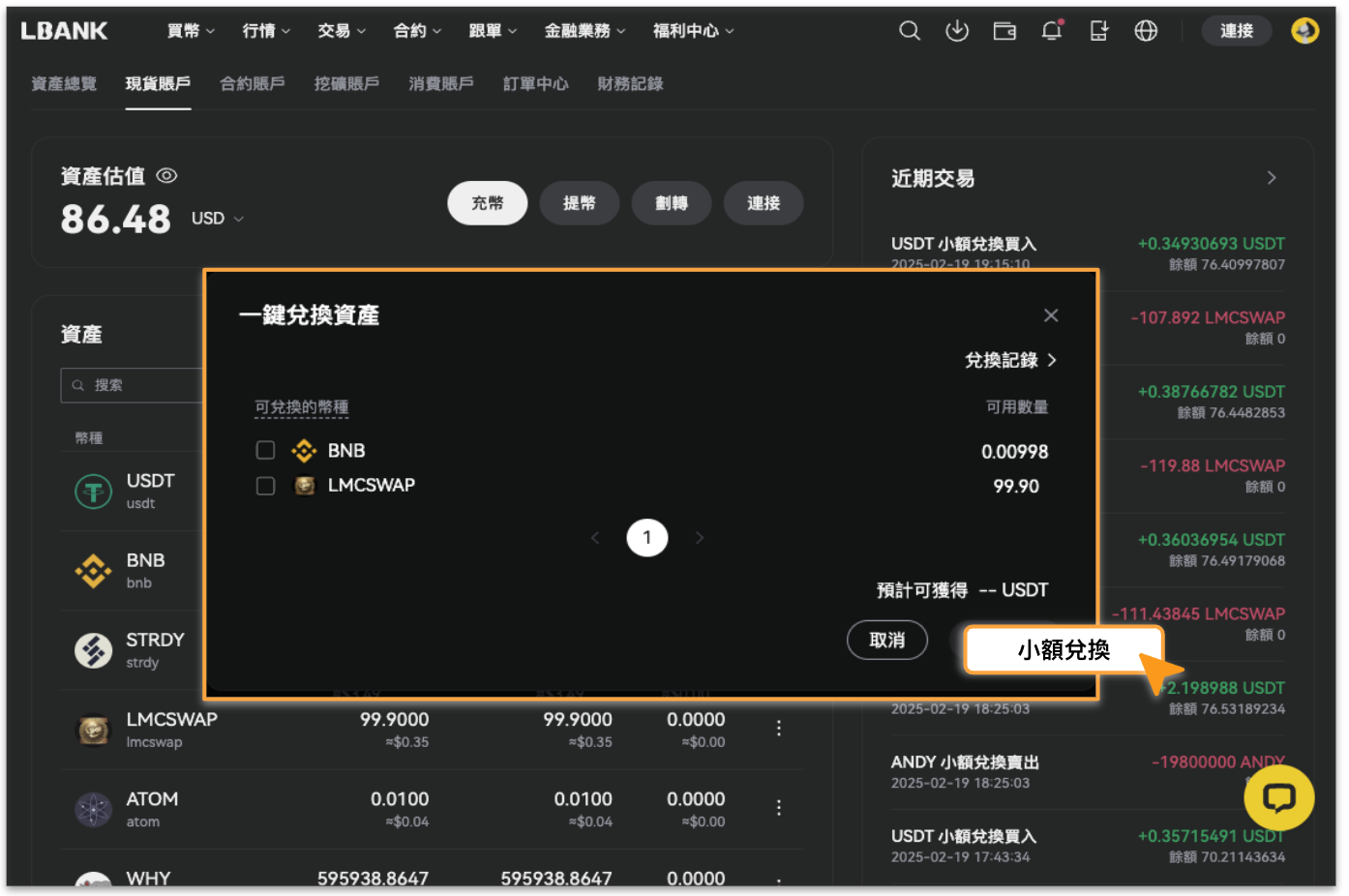1349x896 pixels.
Task: Open the download app icon
Action: pos(957,31)
